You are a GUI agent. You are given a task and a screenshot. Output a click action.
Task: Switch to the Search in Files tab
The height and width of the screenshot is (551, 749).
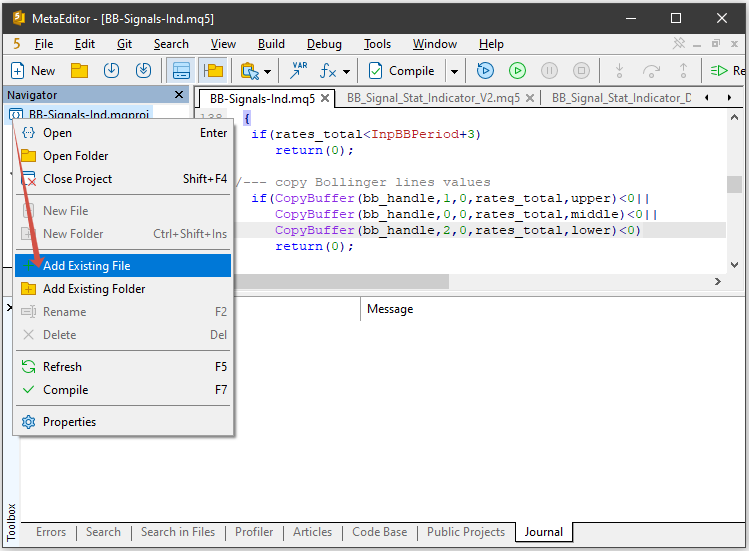click(178, 532)
